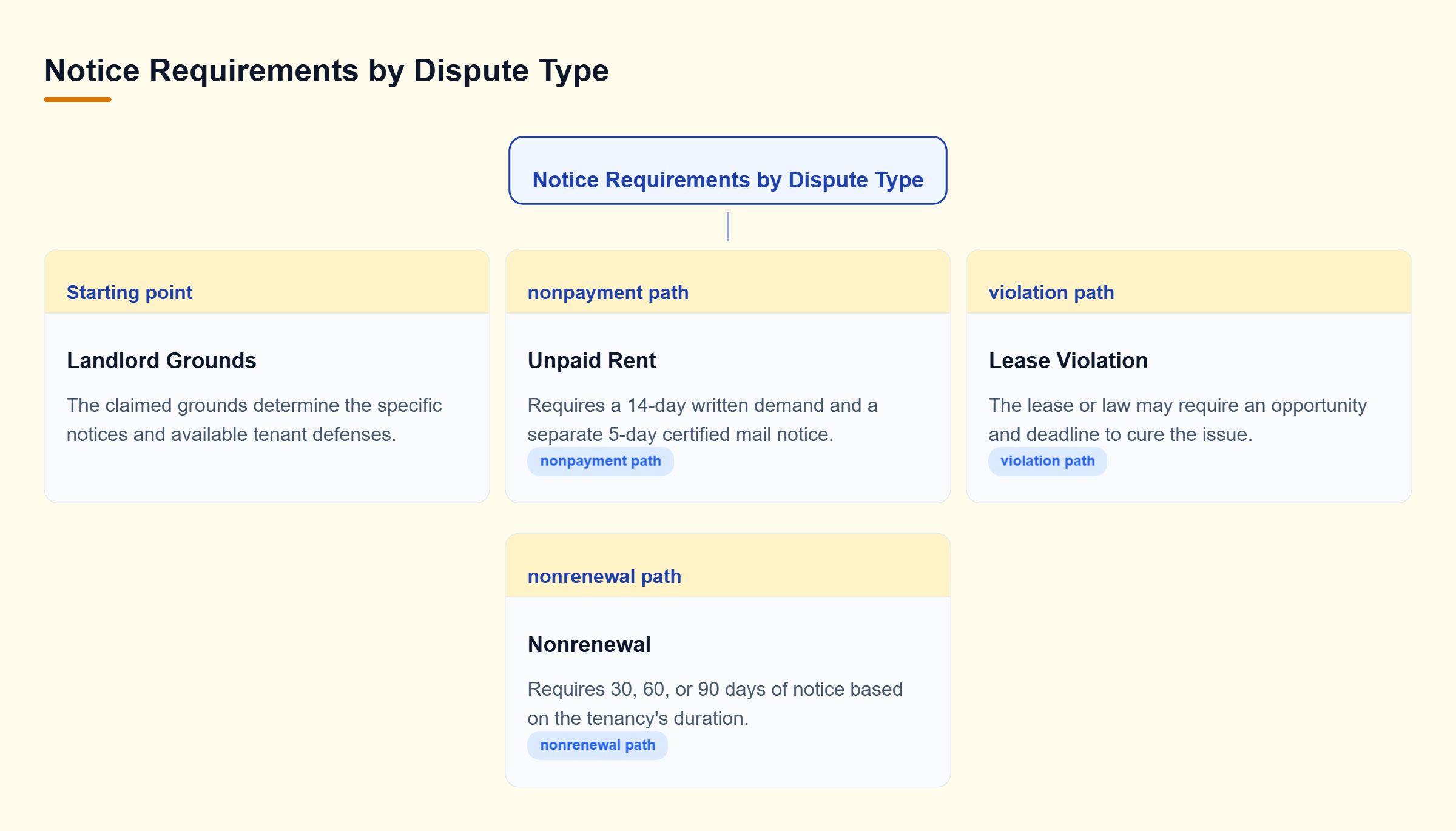The height and width of the screenshot is (831, 1456).
Task: Select the blue-bordered root node box
Action: (x=727, y=170)
